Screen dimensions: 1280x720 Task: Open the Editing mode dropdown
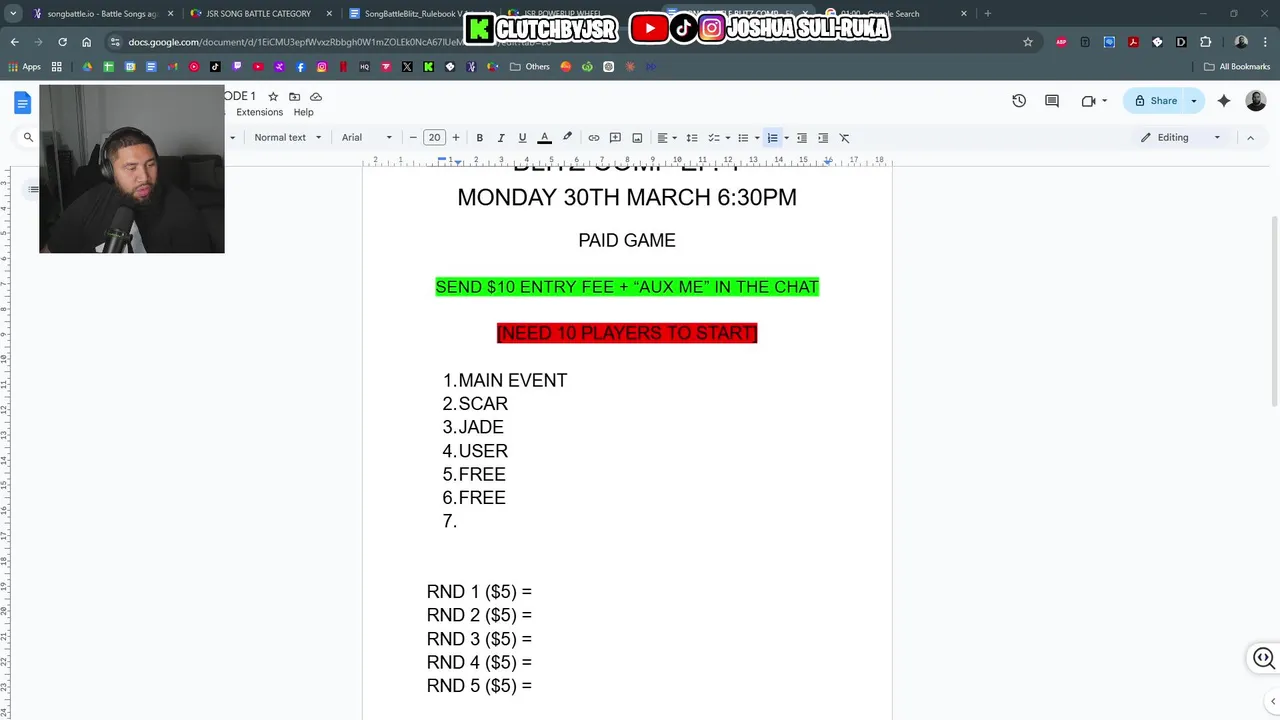pyautogui.click(x=1181, y=138)
